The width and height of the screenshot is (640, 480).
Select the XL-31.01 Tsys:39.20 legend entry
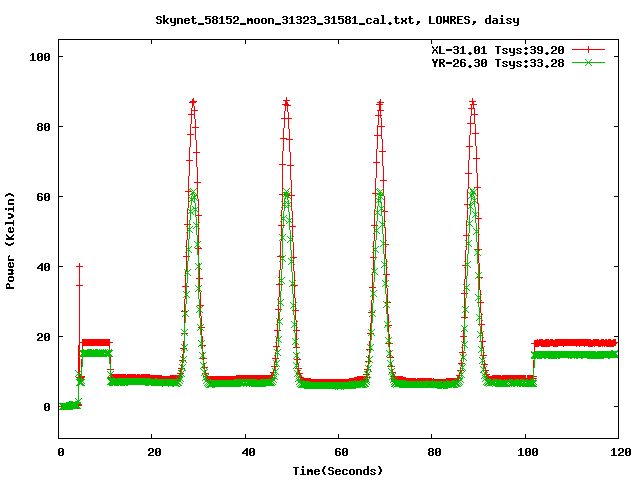pos(498,50)
